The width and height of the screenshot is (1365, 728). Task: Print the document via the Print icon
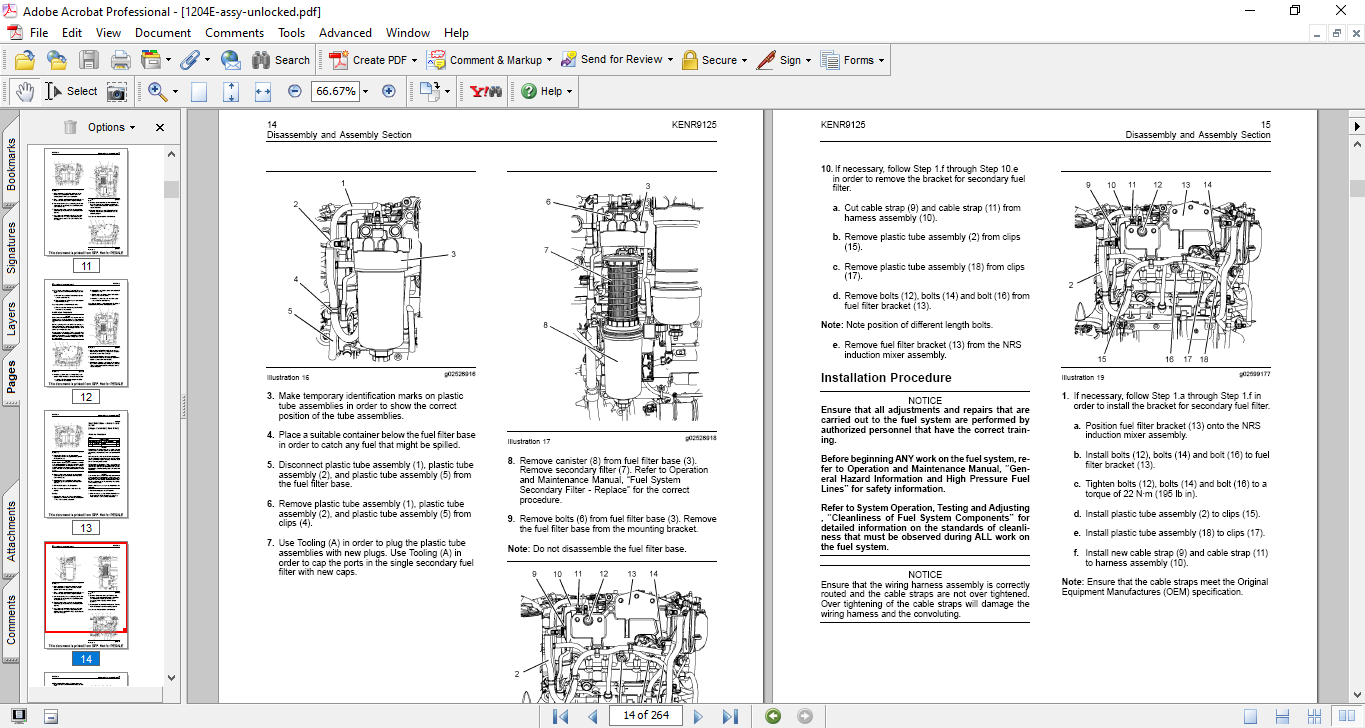(119, 59)
